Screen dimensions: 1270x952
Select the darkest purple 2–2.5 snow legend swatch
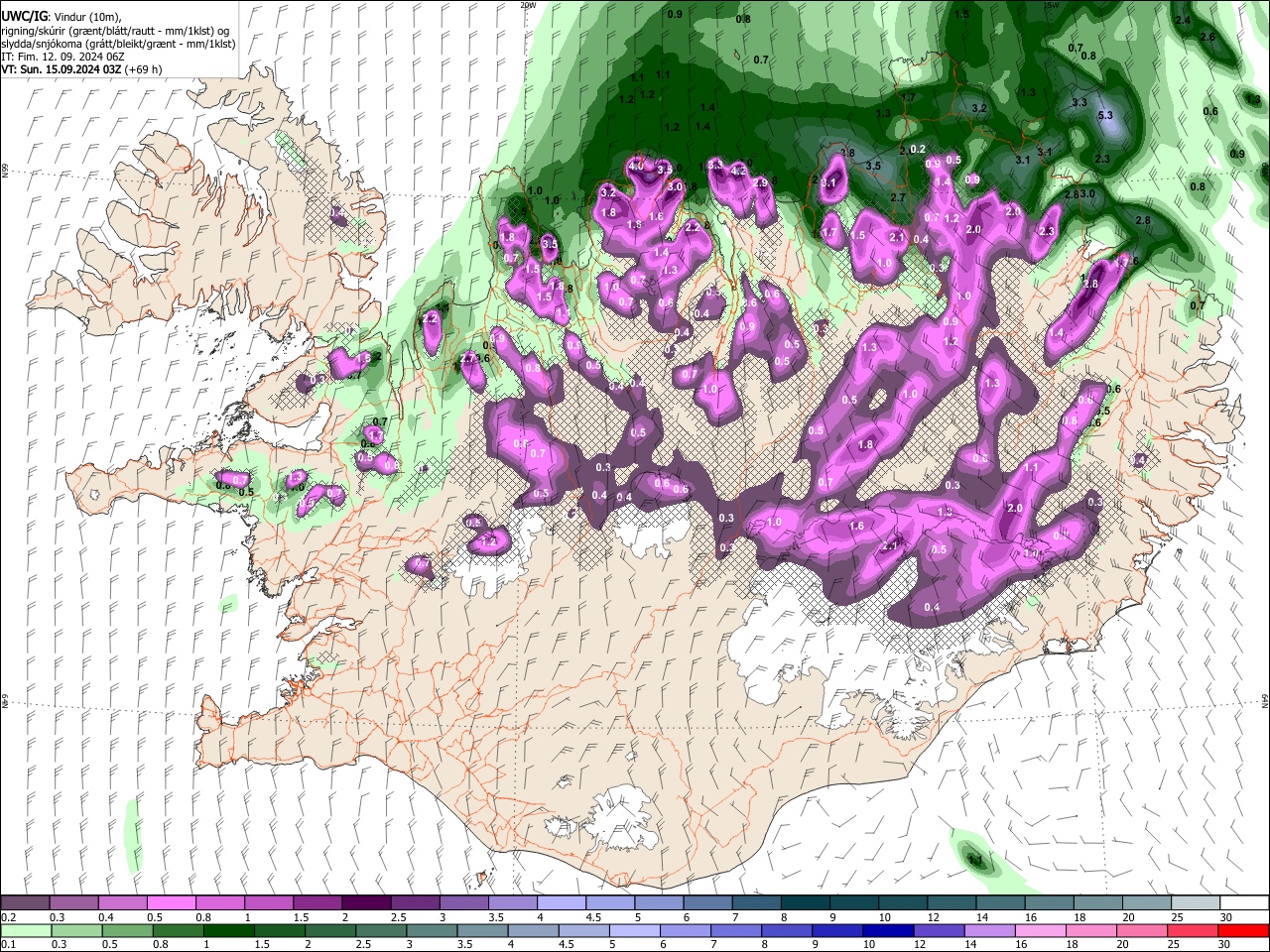click(365, 902)
